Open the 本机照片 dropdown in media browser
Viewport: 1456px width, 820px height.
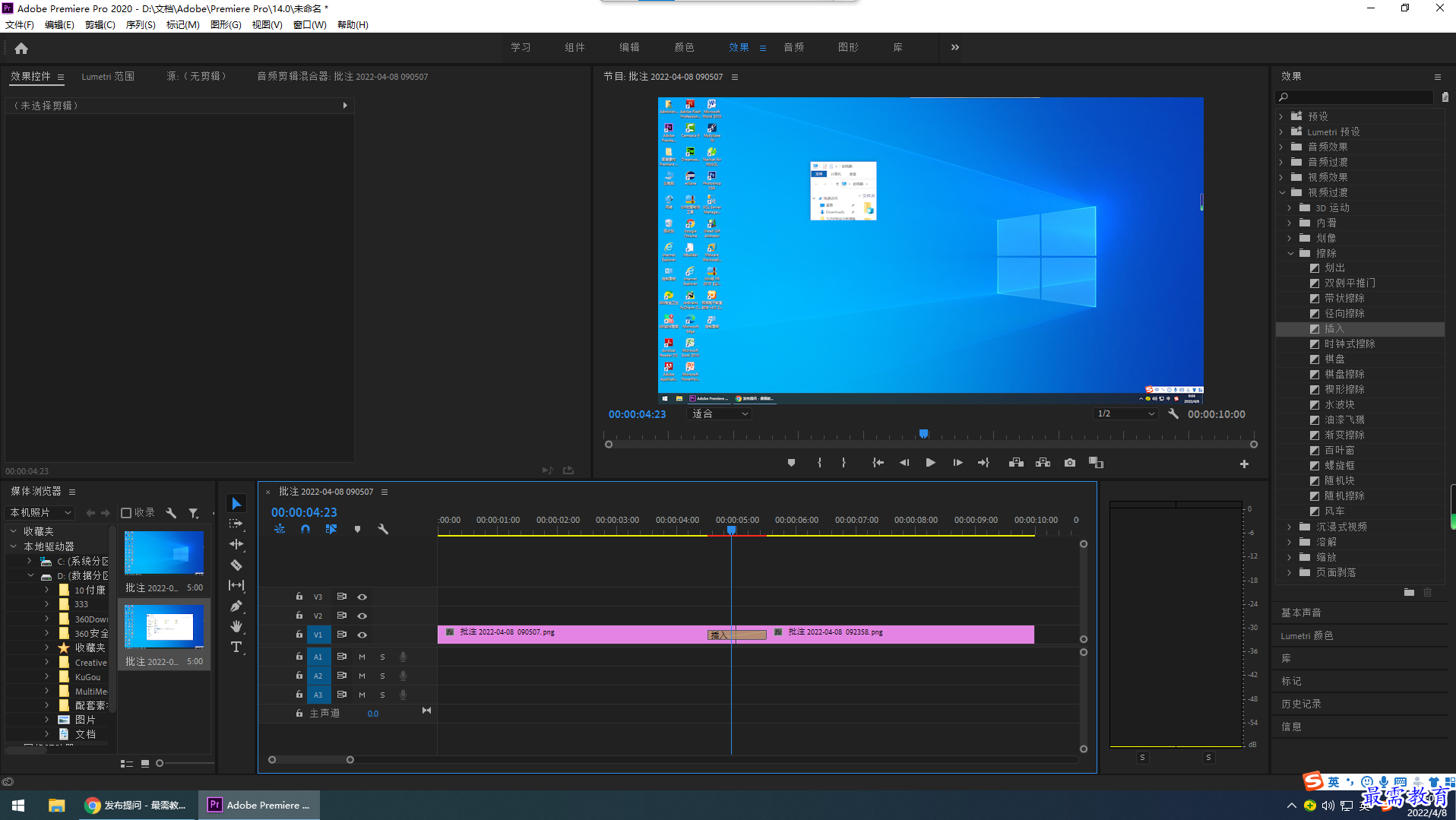40,513
